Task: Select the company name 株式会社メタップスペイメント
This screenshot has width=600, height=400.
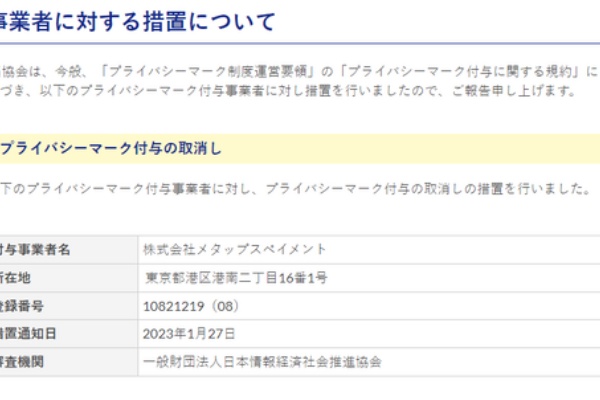Action: [234, 249]
